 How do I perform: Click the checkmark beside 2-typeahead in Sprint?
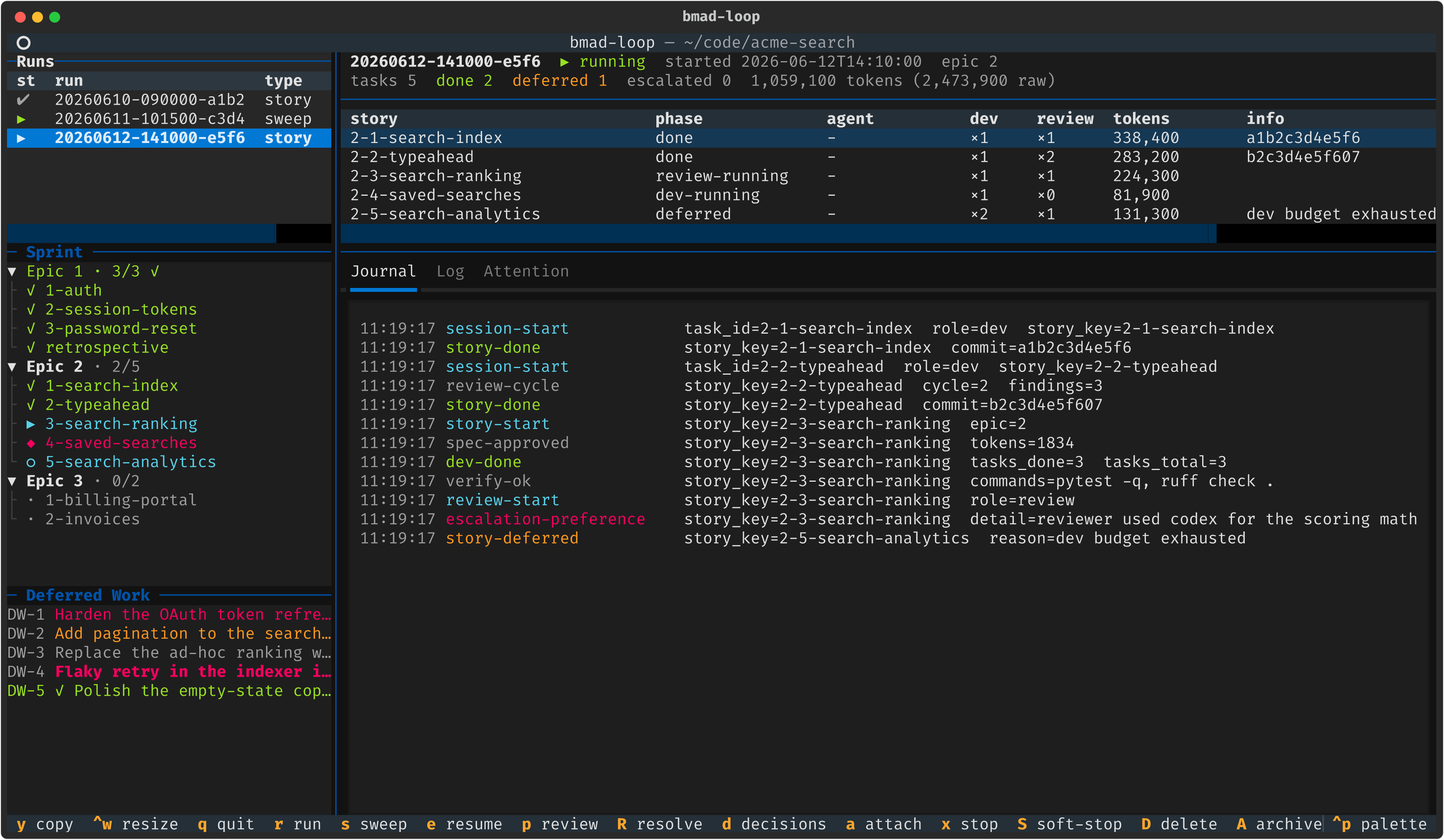pyautogui.click(x=31, y=405)
